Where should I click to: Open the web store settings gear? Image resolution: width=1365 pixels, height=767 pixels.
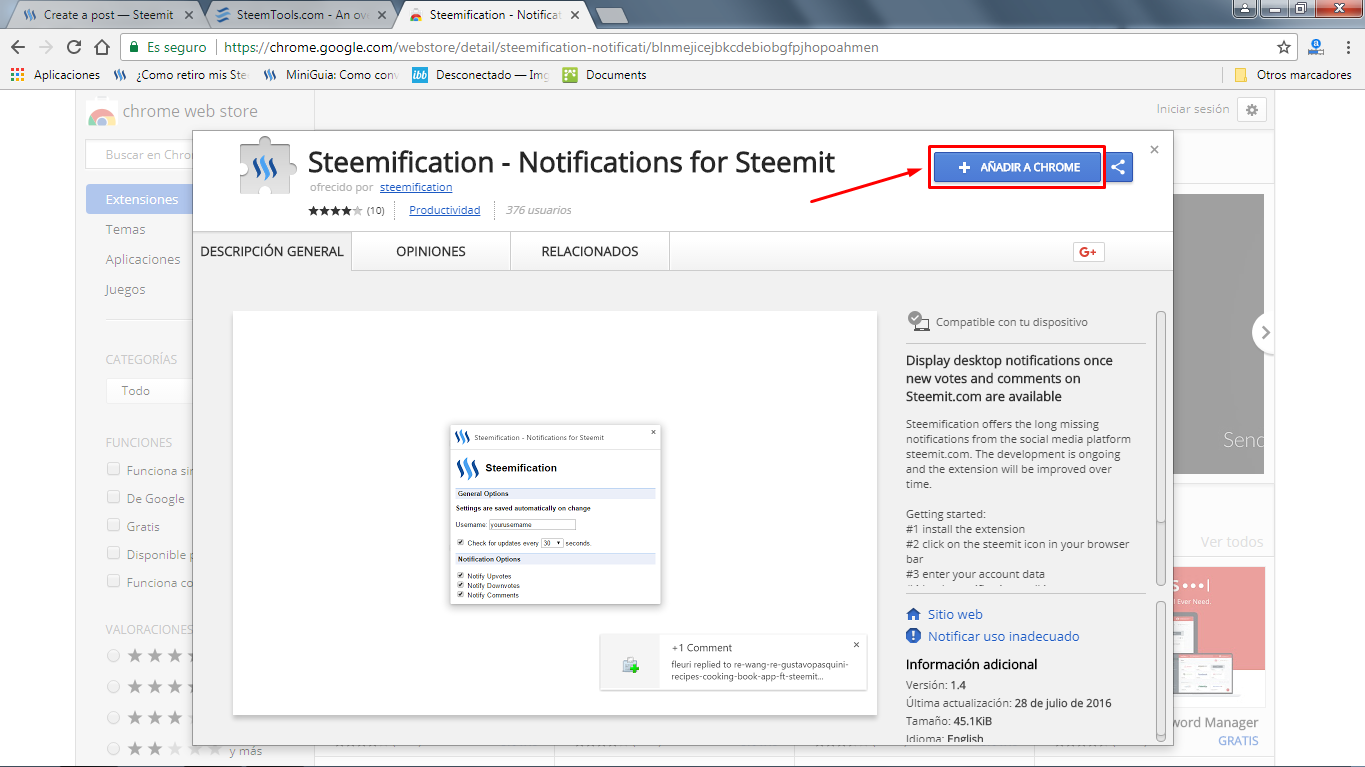point(1252,109)
